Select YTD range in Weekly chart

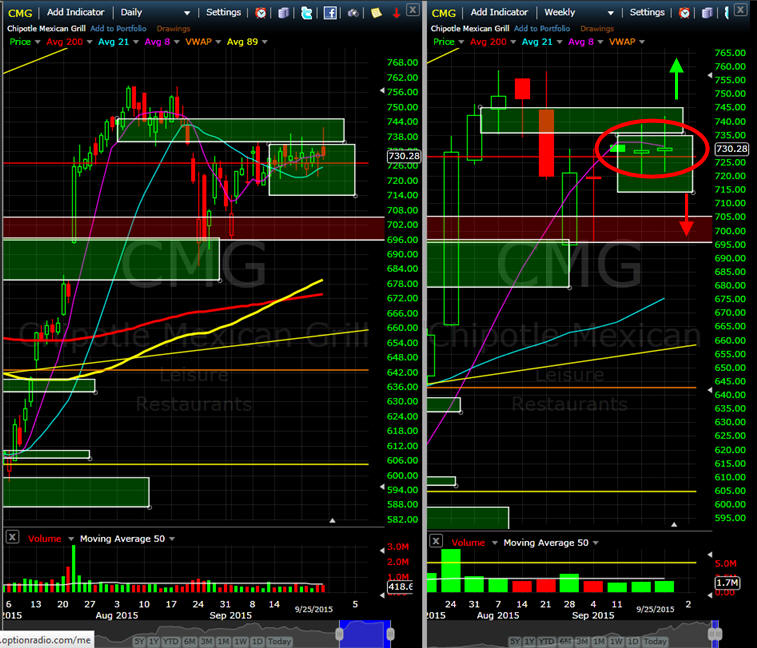coord(546,641)
